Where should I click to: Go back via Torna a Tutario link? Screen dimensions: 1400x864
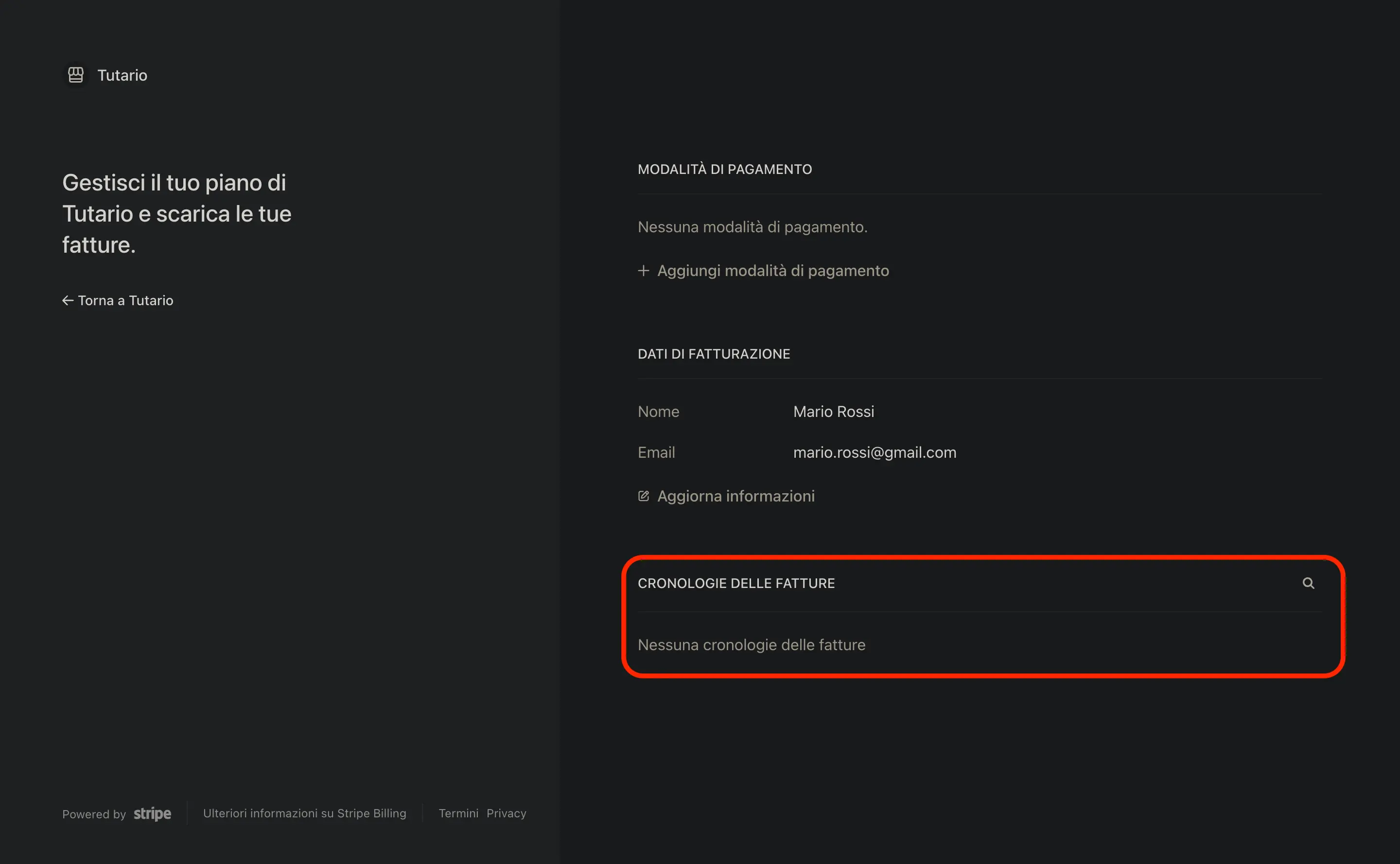(125, 301)
